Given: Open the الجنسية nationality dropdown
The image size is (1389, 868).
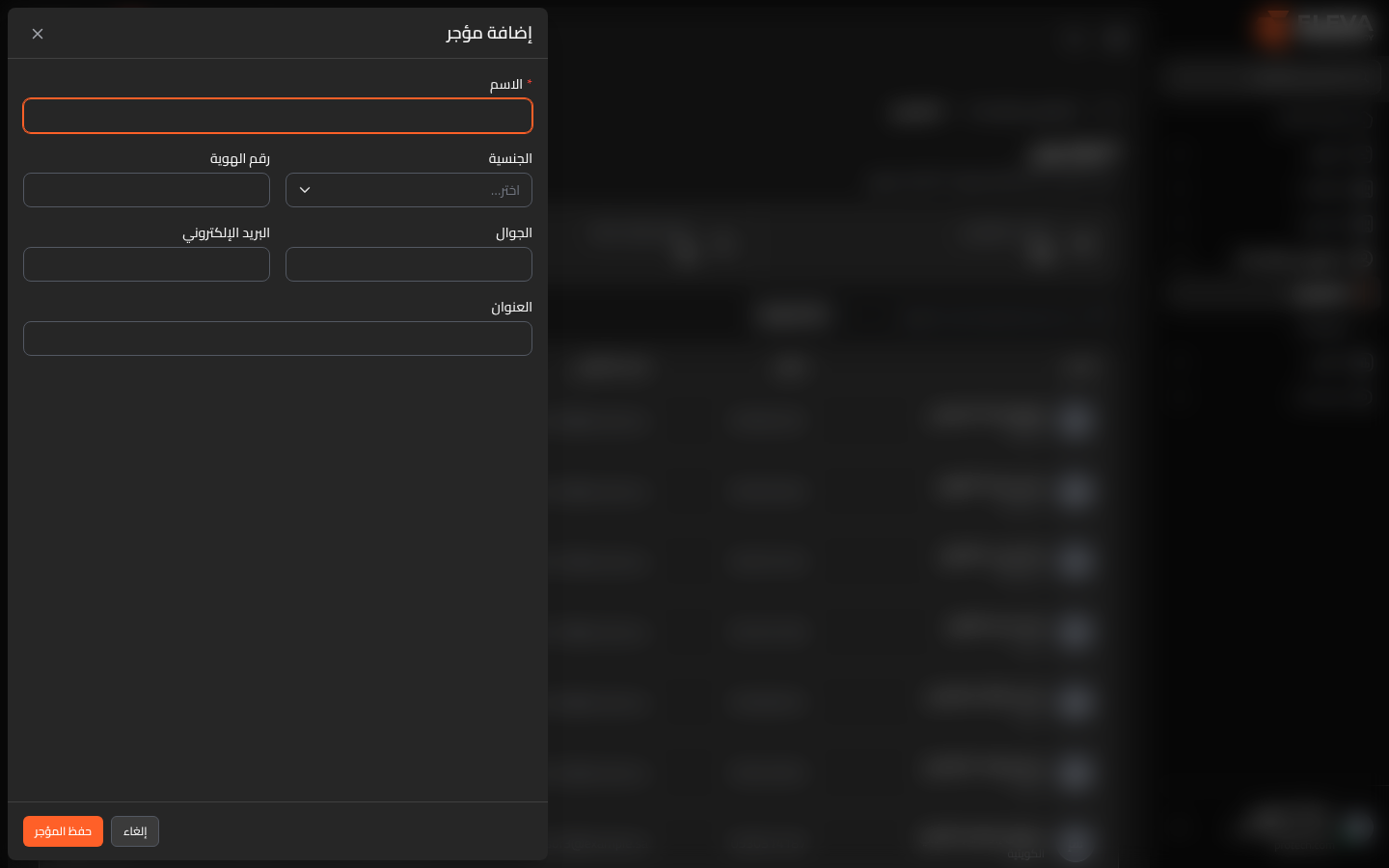Looking at the screenshot, I should pyautogui.click(x=409, y=190).
